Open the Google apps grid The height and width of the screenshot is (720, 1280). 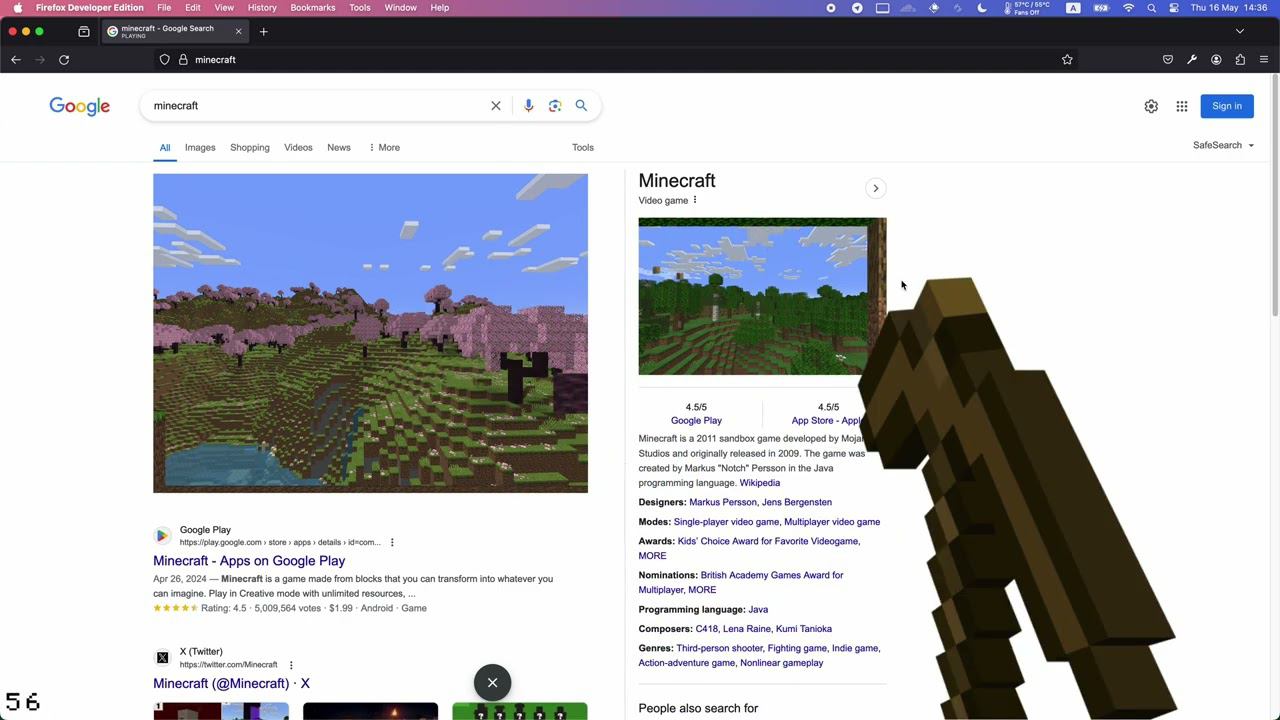pos(1182,106)
